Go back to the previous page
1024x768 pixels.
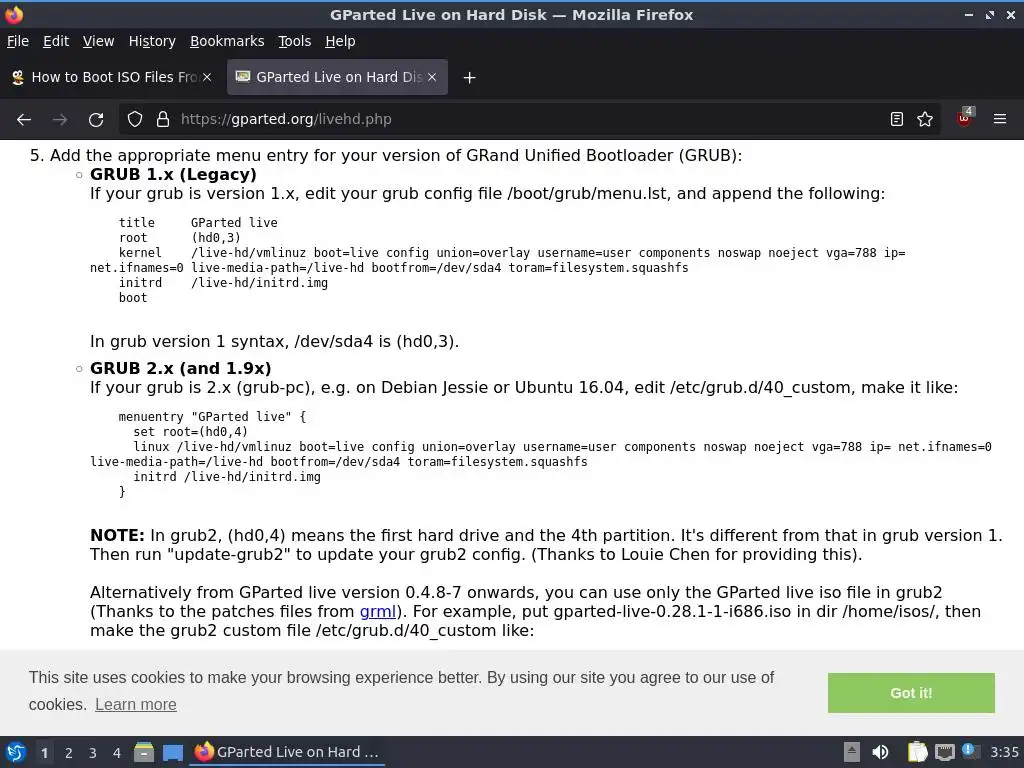[x=24, y=120]
